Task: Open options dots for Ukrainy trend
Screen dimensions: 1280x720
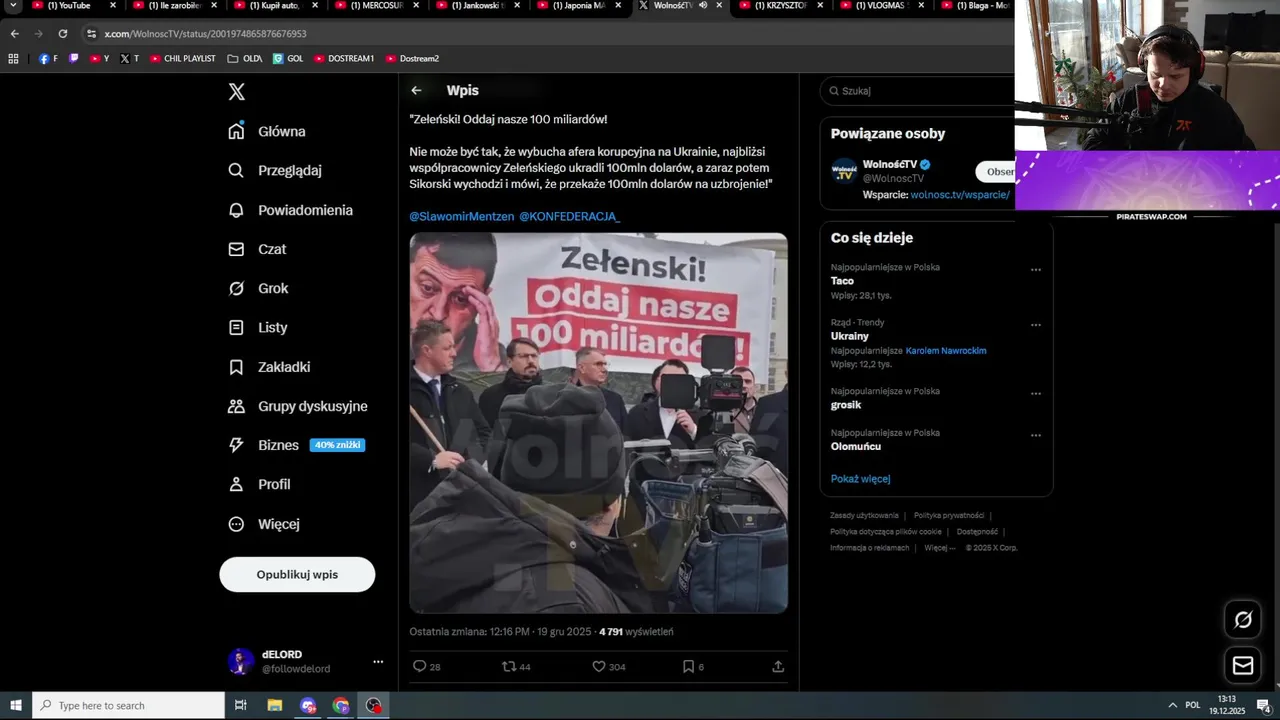Action: click(x=1036, y=325)
